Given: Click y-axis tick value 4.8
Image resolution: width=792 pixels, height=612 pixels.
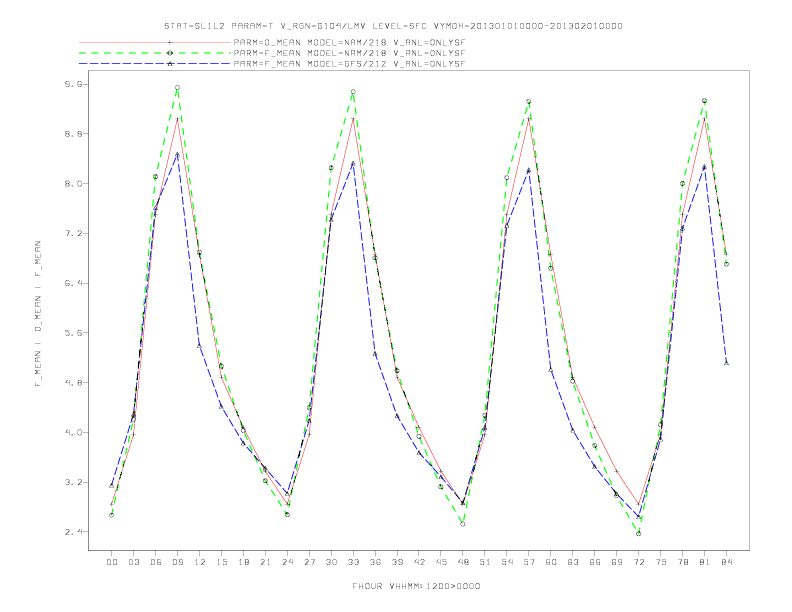Looking at the screenshot, I should coord(72,383).
